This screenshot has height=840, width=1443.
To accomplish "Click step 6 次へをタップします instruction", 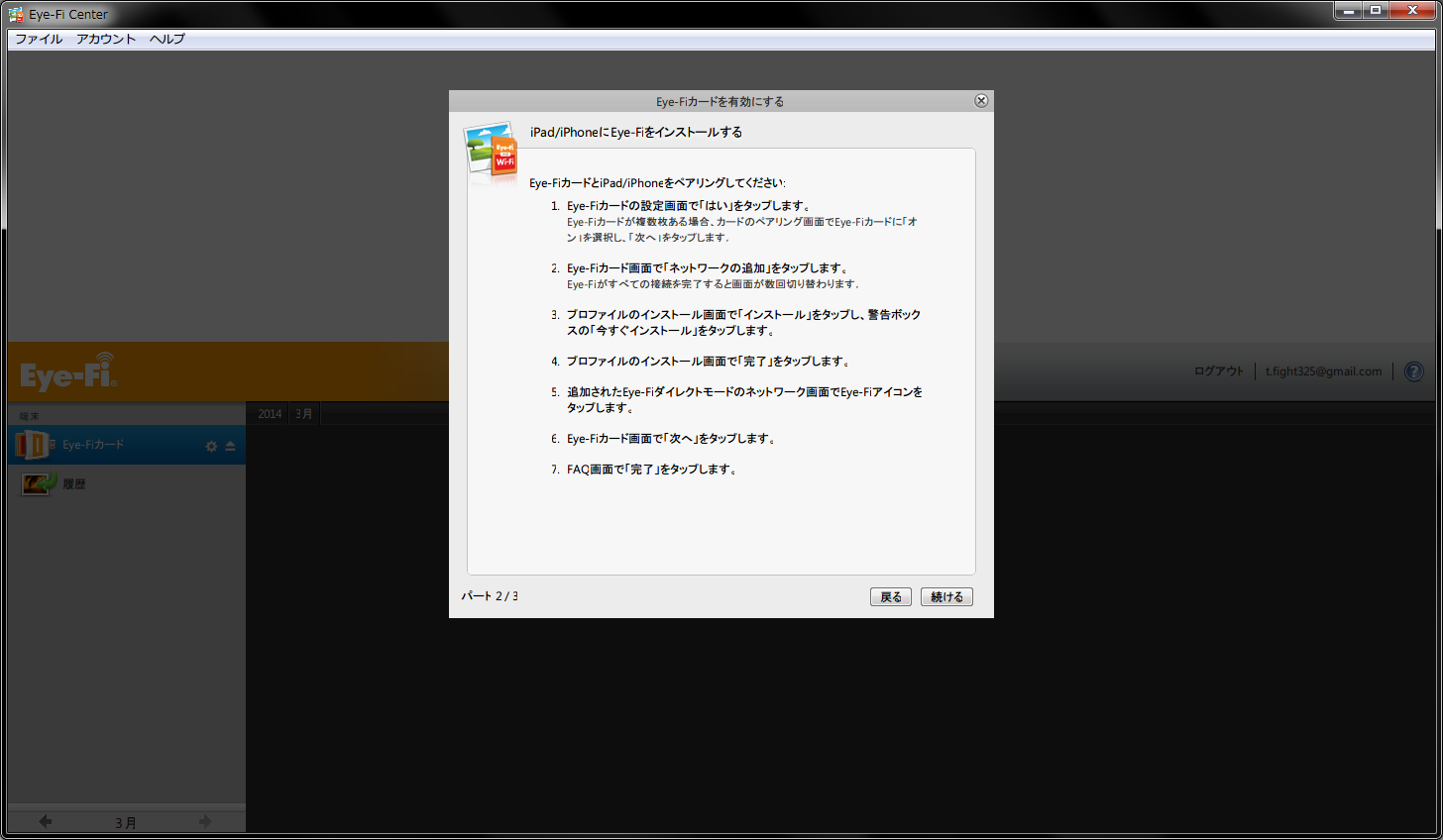I will click(672, 439).
